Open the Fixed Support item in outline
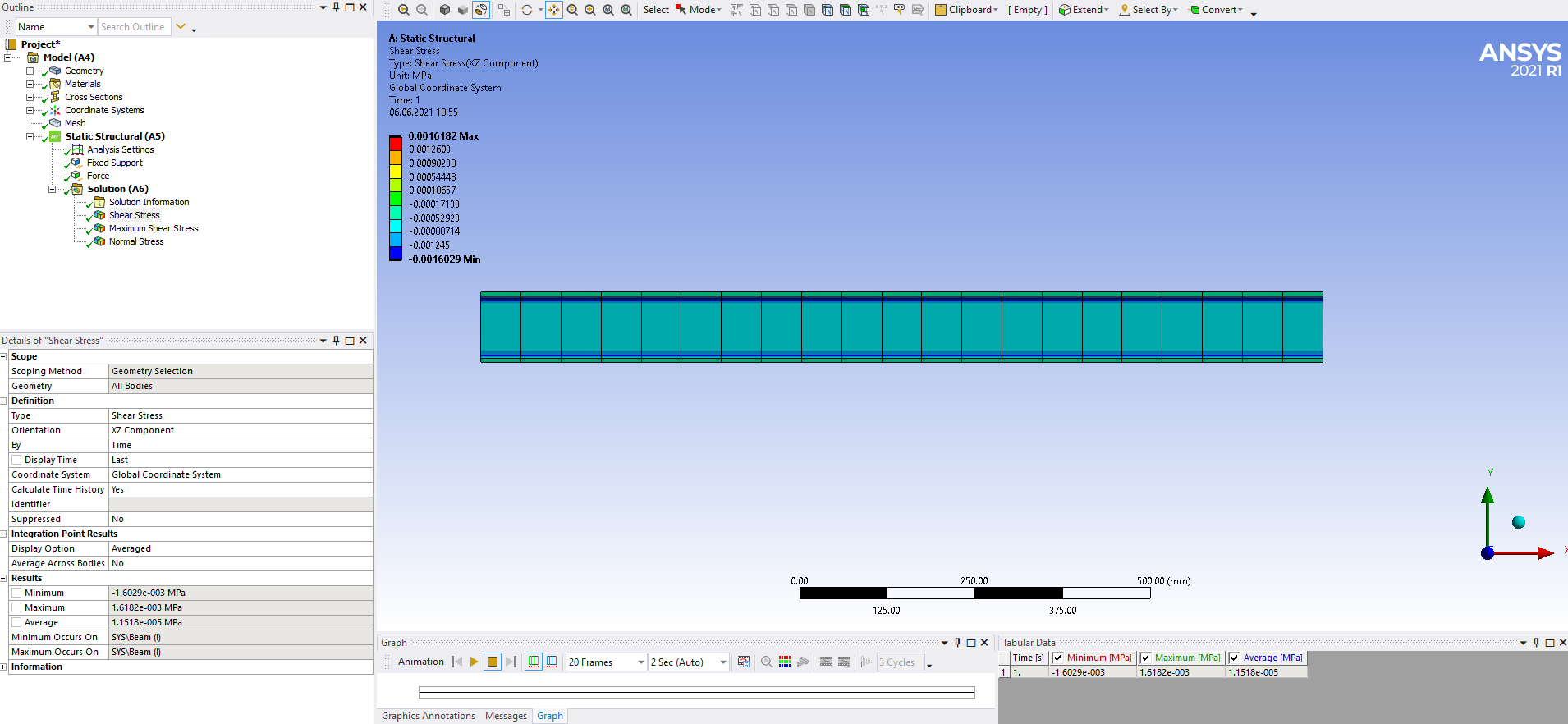1568x724 pixels. pyautogui.click(x=114, y=163)
